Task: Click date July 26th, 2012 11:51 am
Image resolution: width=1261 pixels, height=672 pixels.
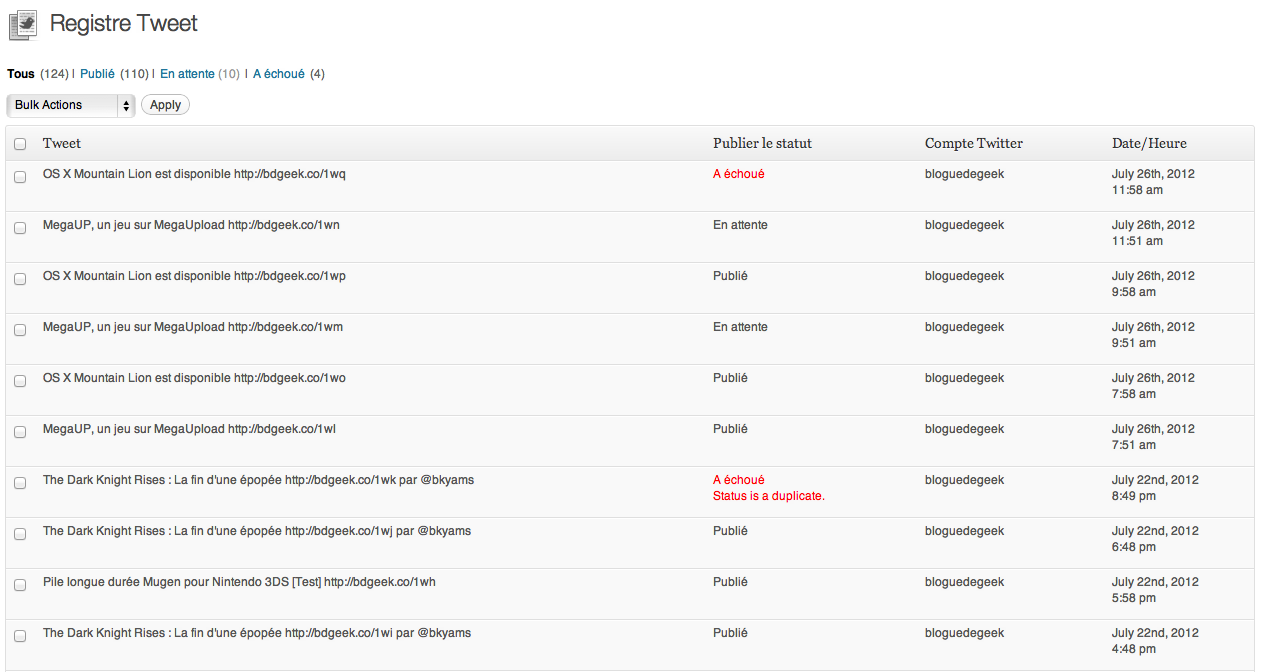Action: coord(1153,233)
